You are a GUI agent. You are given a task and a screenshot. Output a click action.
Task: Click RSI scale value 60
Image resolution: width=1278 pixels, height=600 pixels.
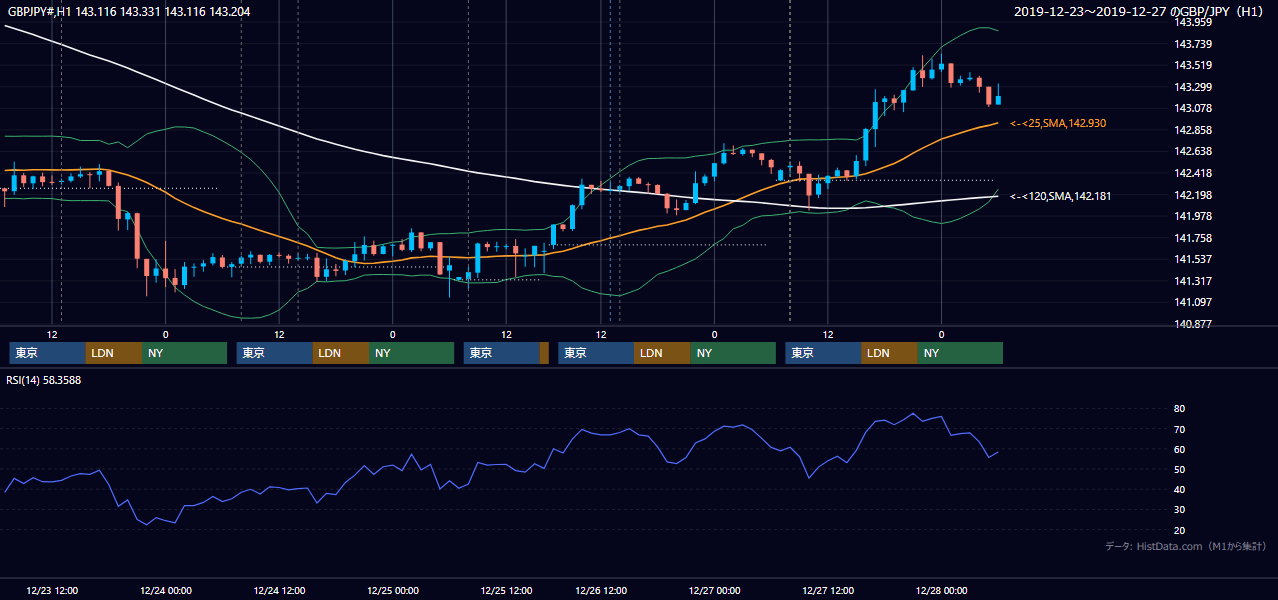pos(1180,449)
